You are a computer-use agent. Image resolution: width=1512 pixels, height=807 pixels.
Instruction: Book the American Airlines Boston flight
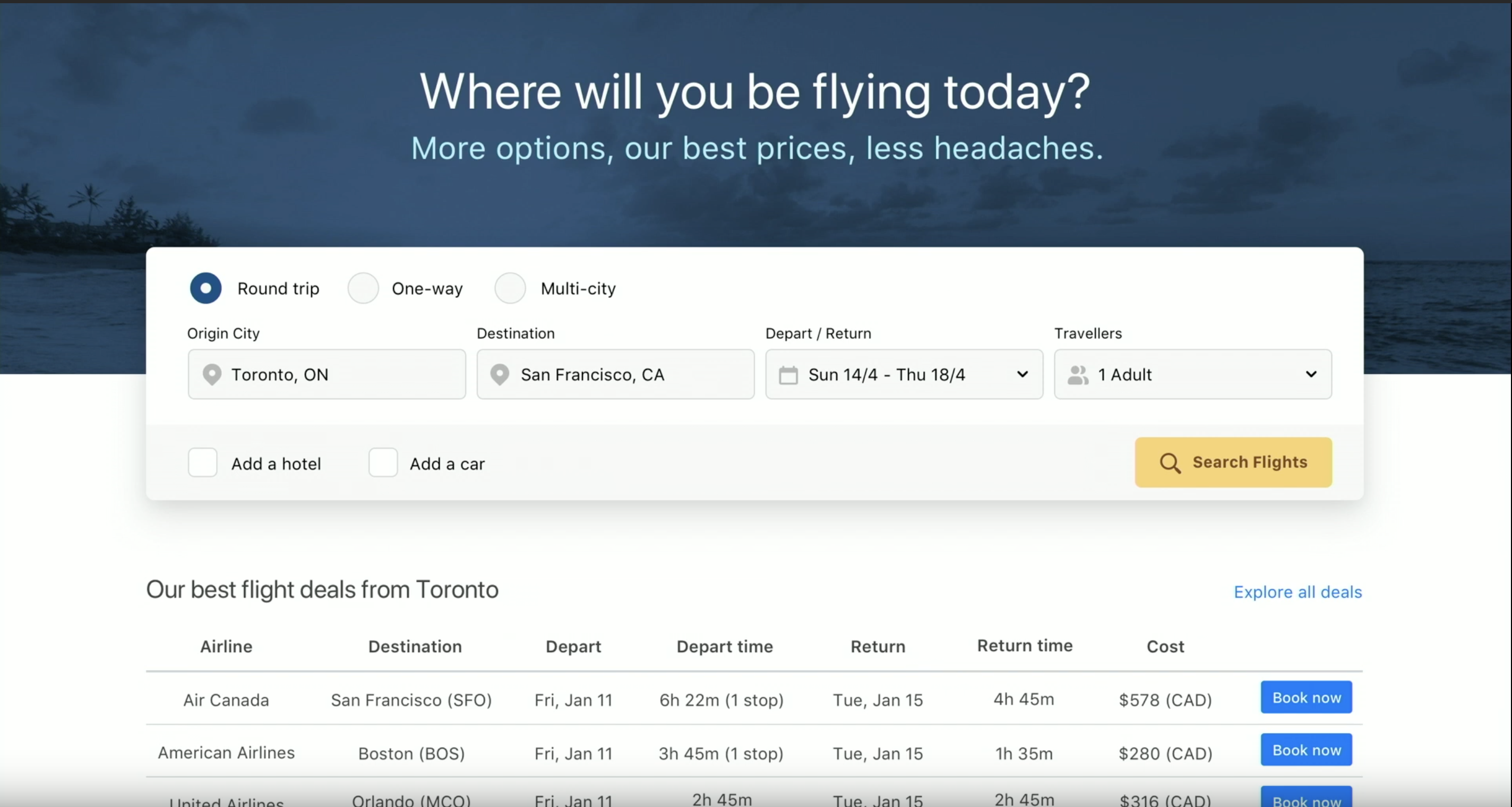pos(1306,750)
